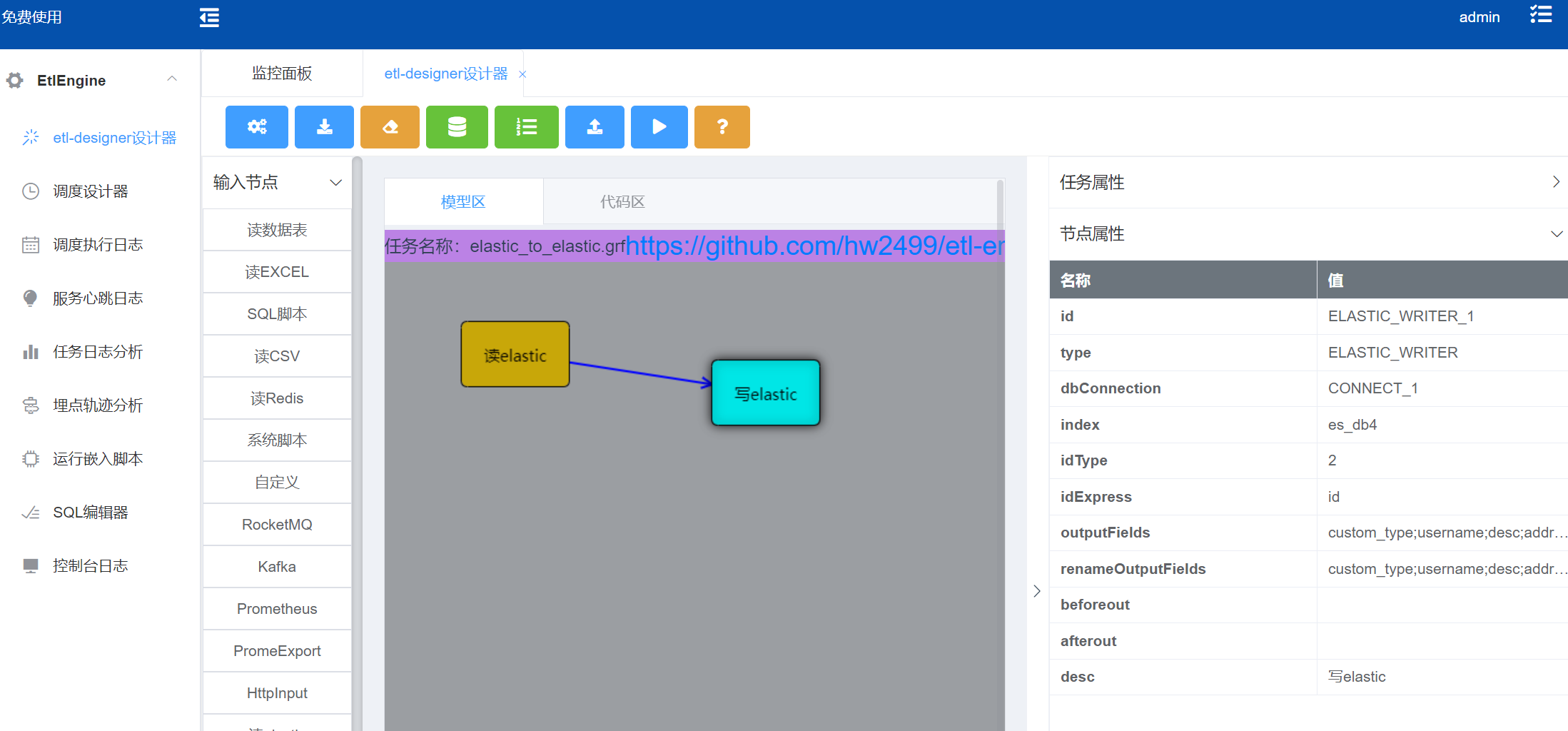This screenshot has width=1568, height=731.
Task: Open 调度设计器 from the sidebar
Action: 91,191
